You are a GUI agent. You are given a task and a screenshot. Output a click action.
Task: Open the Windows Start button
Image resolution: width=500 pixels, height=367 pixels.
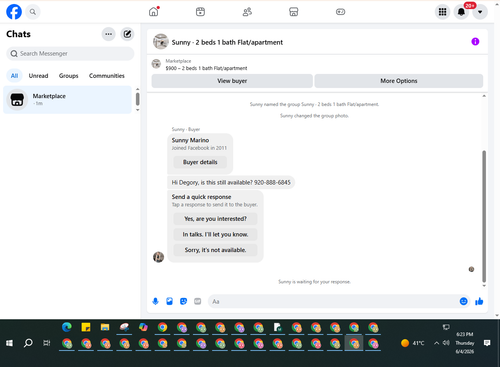pyautogui.click(x=9, y=343)
